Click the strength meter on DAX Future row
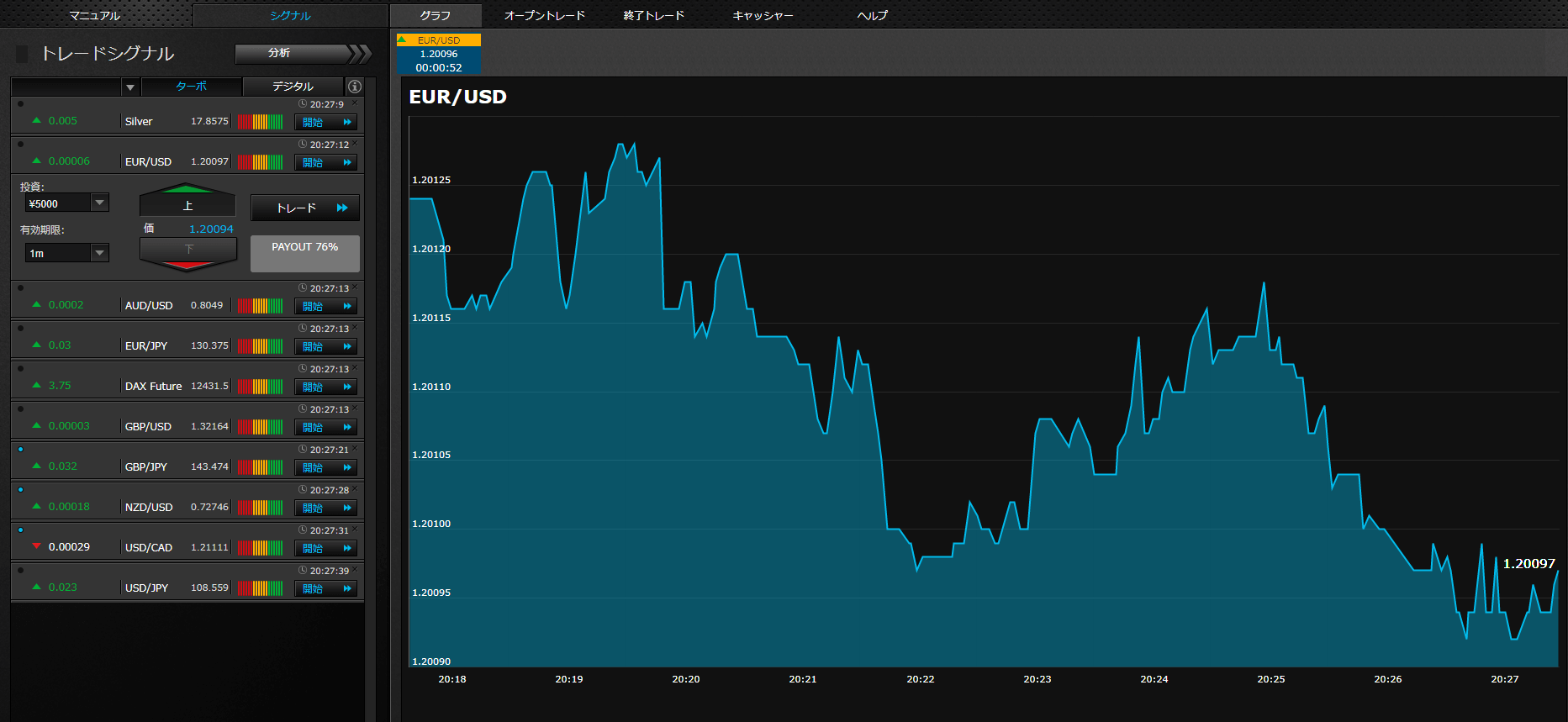Image resolution: width=1568 pixels, height=722 pixels. (x=260, y=387)
